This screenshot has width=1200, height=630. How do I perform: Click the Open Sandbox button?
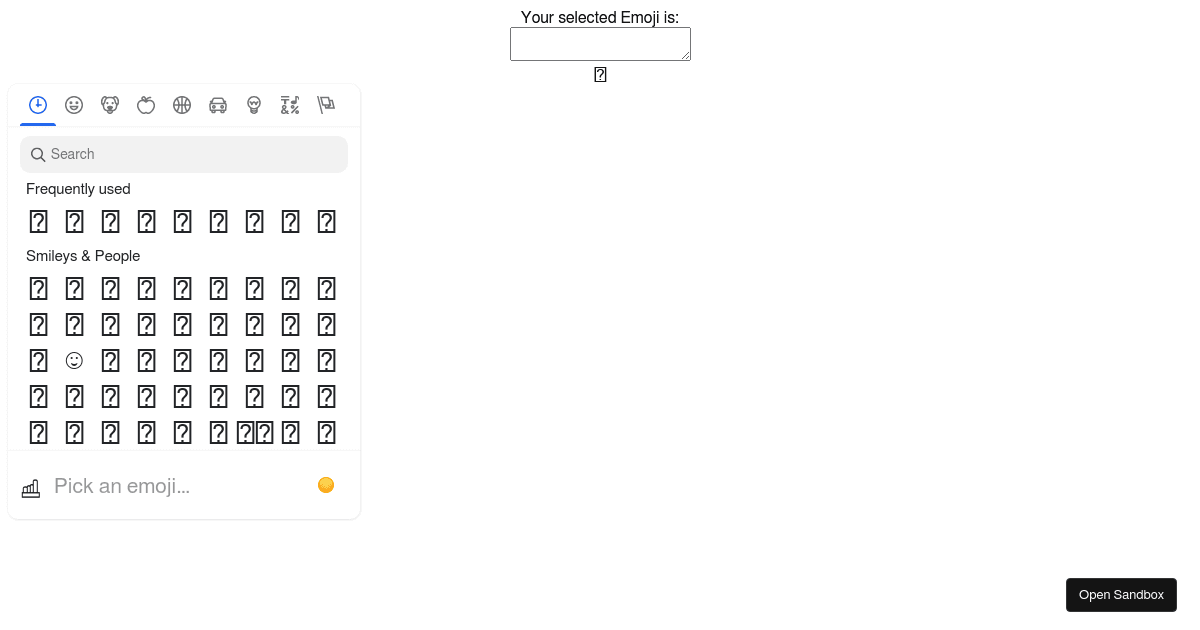1121,595
